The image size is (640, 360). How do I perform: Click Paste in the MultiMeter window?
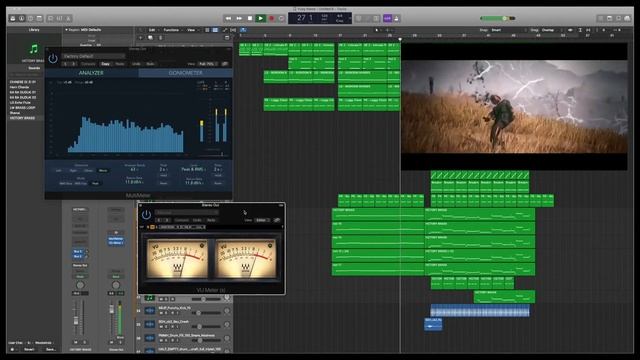pos(120,64)
